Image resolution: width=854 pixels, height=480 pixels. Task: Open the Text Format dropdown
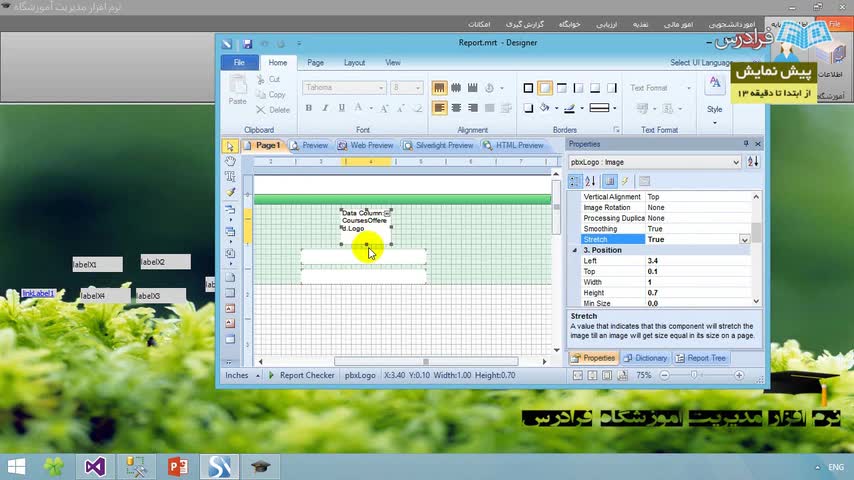[x=688, y=88]
